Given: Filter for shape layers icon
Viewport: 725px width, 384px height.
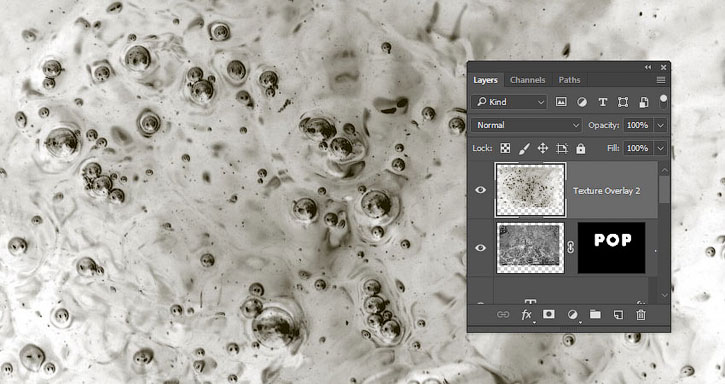Looking at the screenshot, I should coord(623,102).
